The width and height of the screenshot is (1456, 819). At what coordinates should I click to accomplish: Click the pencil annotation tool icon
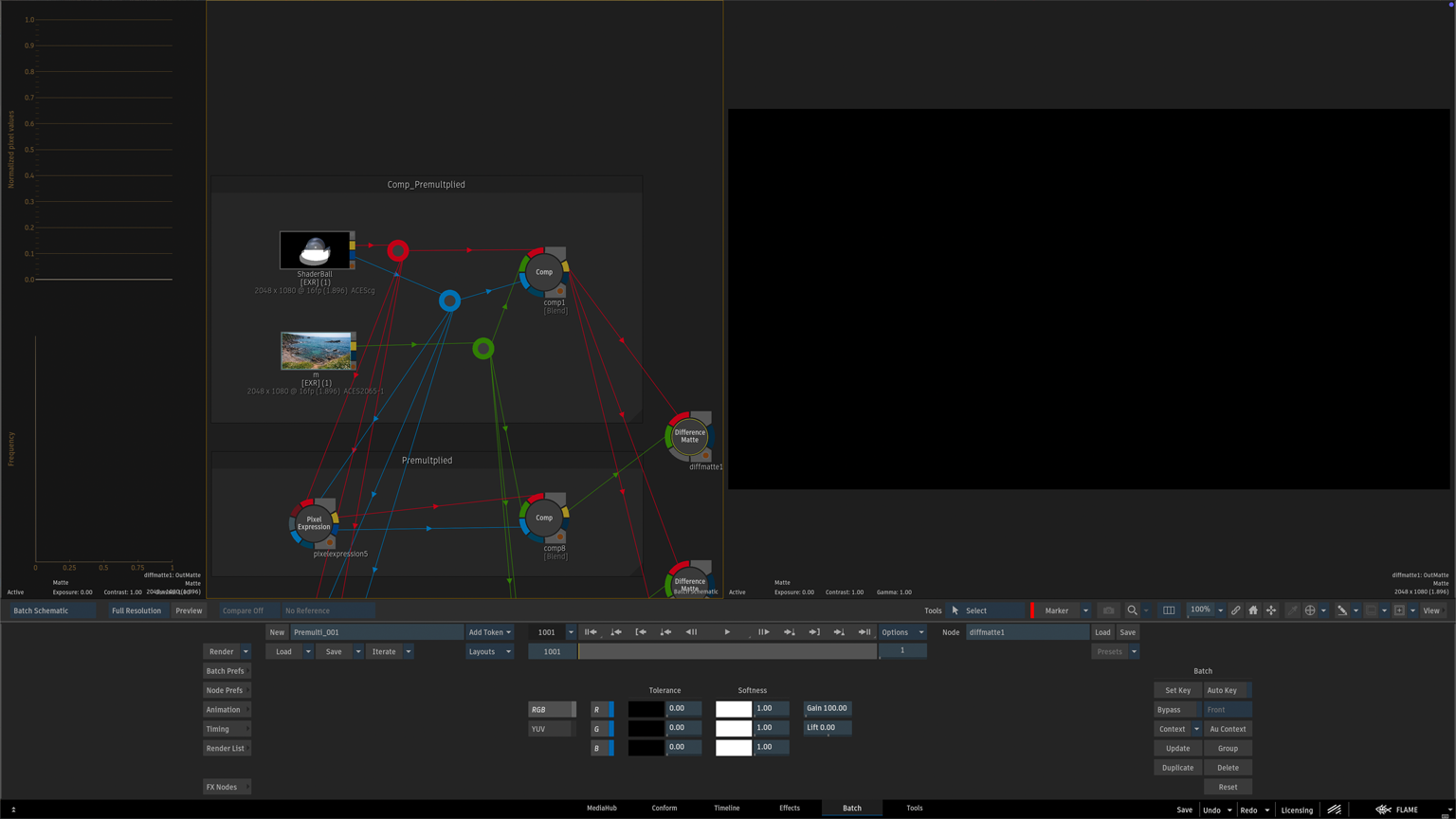(1342, 610)
